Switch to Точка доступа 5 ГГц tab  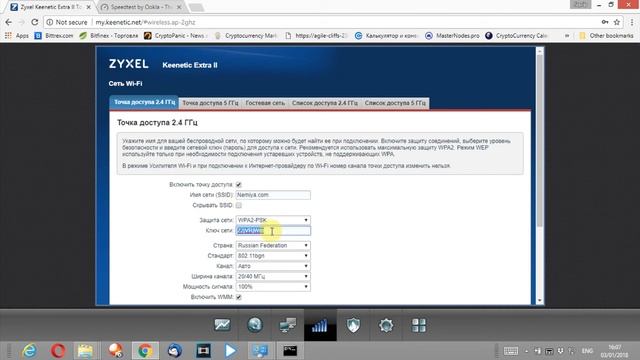click(210, 103)
